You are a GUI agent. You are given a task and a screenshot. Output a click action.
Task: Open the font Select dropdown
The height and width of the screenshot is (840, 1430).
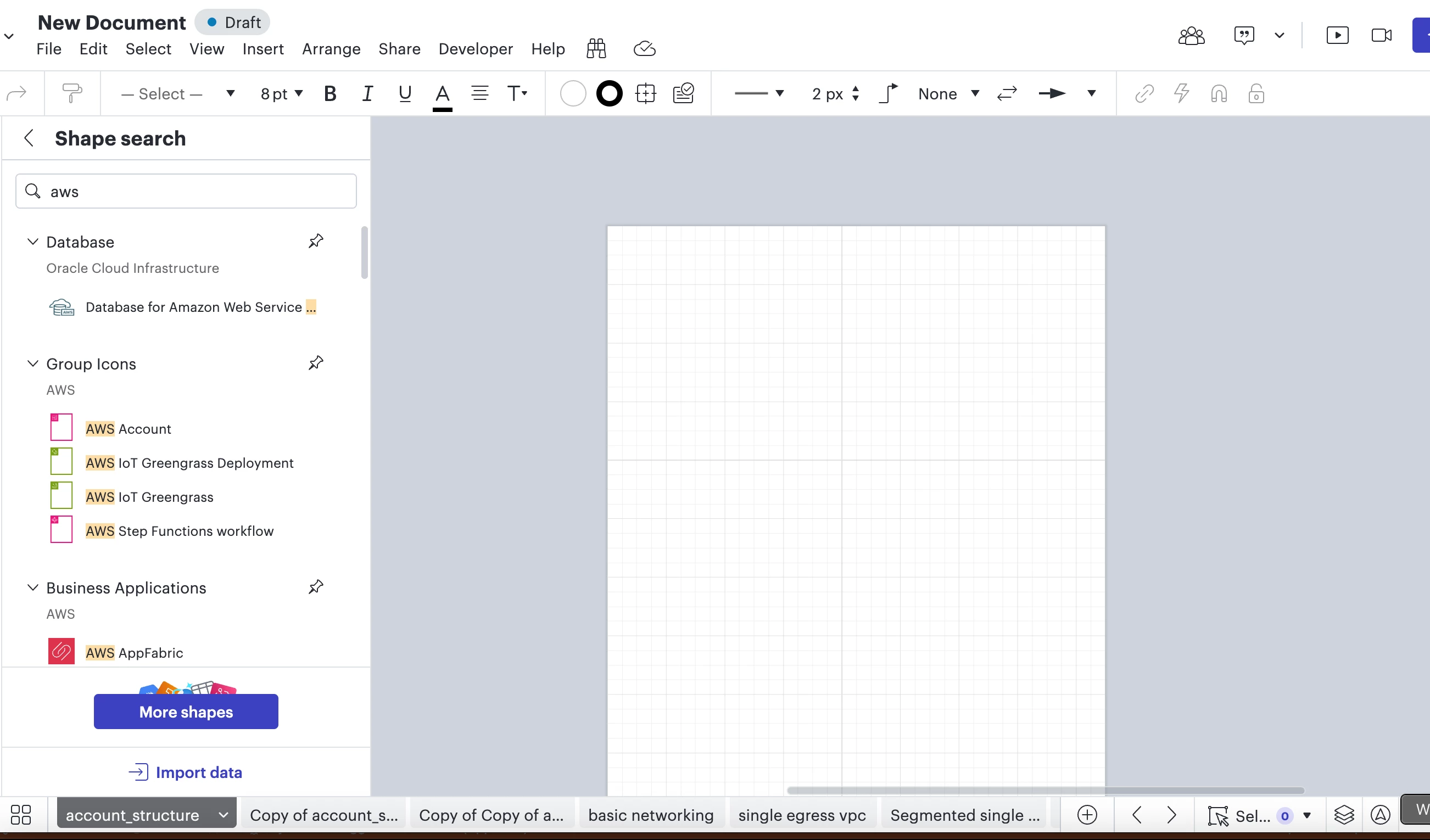tap(177, 93)
